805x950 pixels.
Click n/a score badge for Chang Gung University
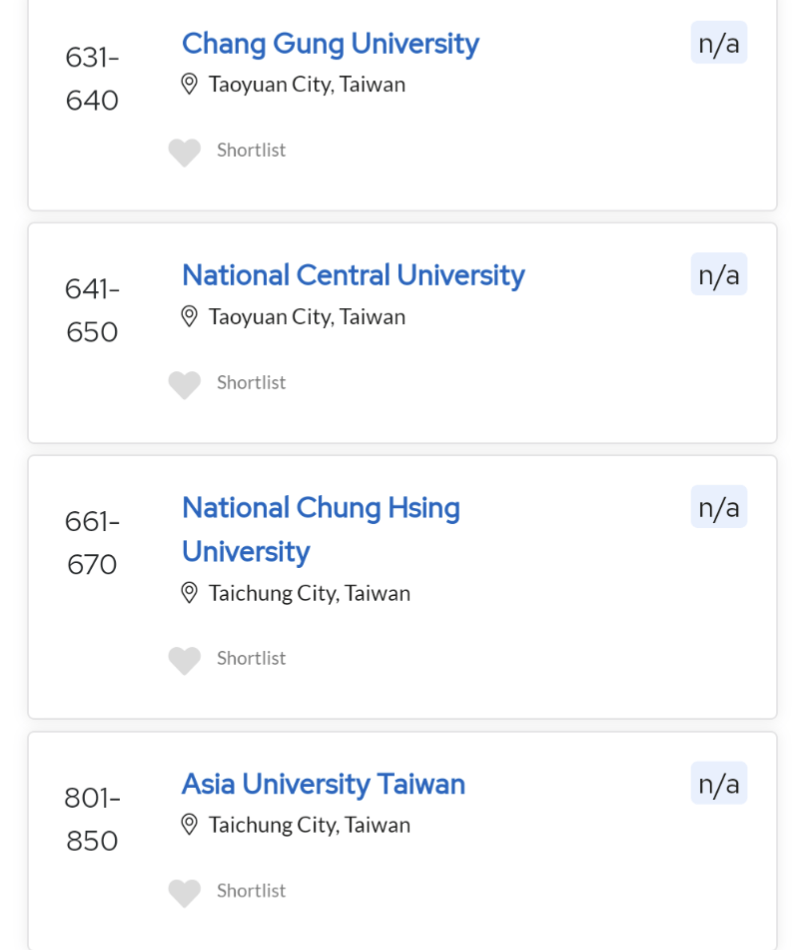(718, 43)
